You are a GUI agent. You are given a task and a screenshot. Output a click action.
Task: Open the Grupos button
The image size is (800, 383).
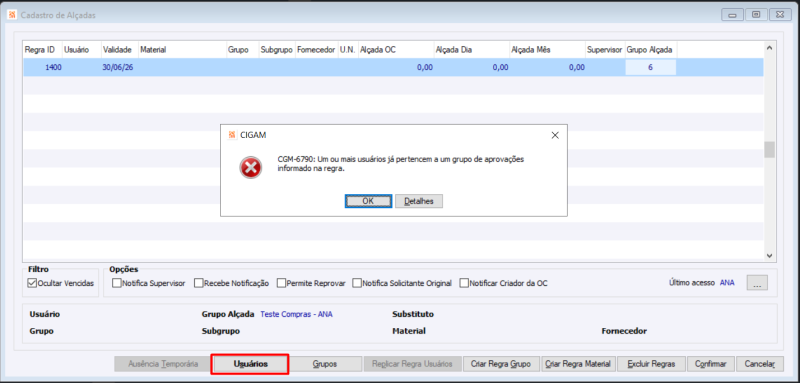click(x=324, y=364)
